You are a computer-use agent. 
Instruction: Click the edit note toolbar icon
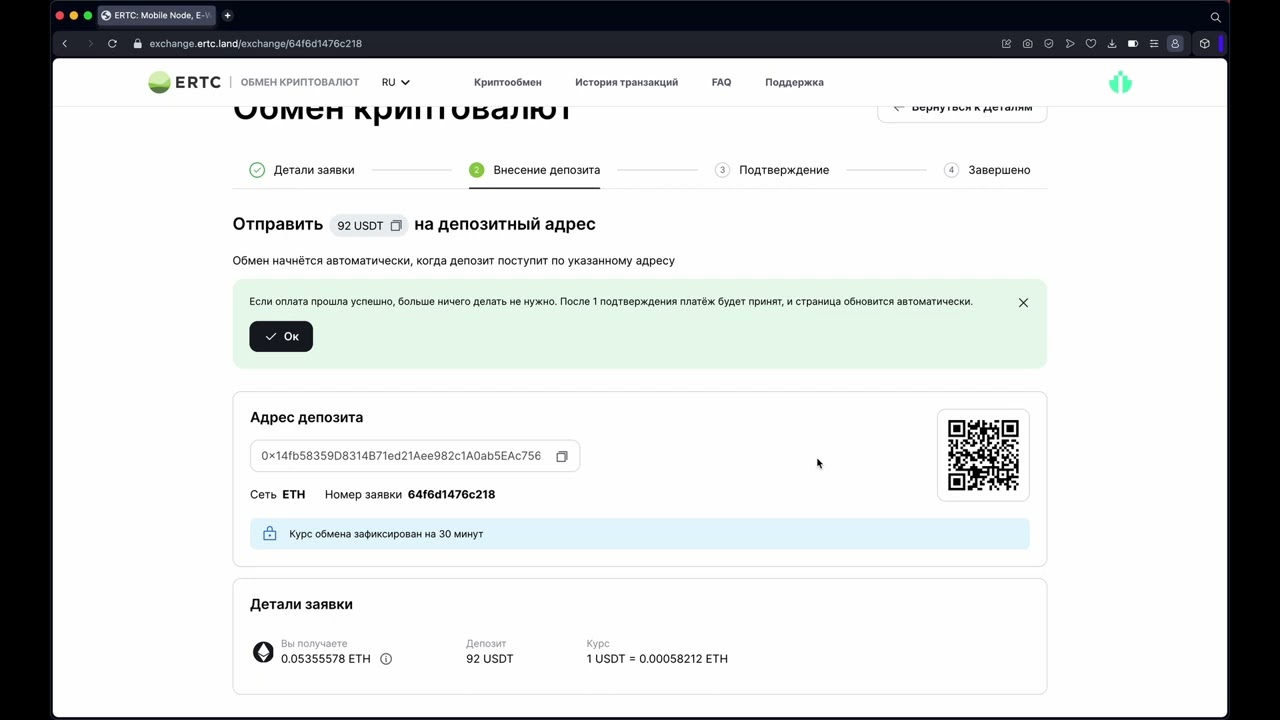(x=1006, y=44)
